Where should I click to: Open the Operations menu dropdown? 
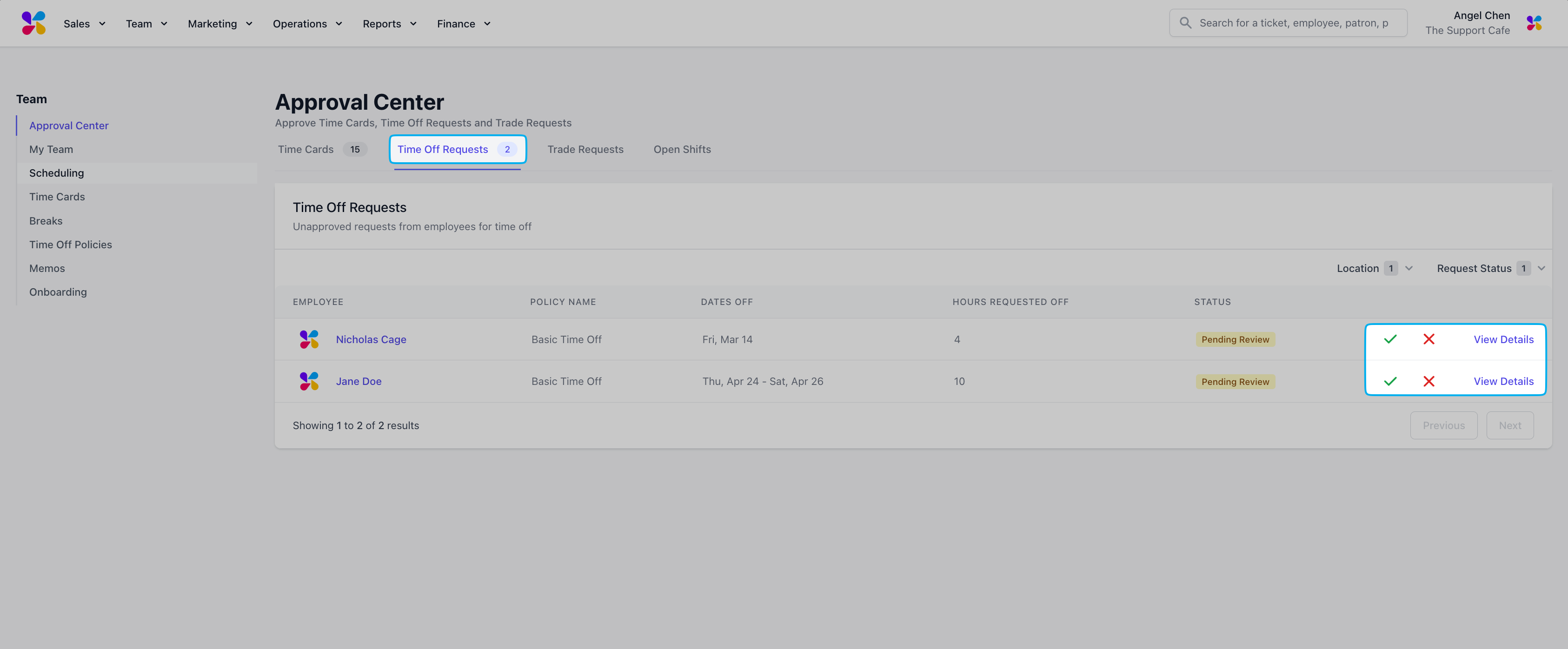coord(307,24)
